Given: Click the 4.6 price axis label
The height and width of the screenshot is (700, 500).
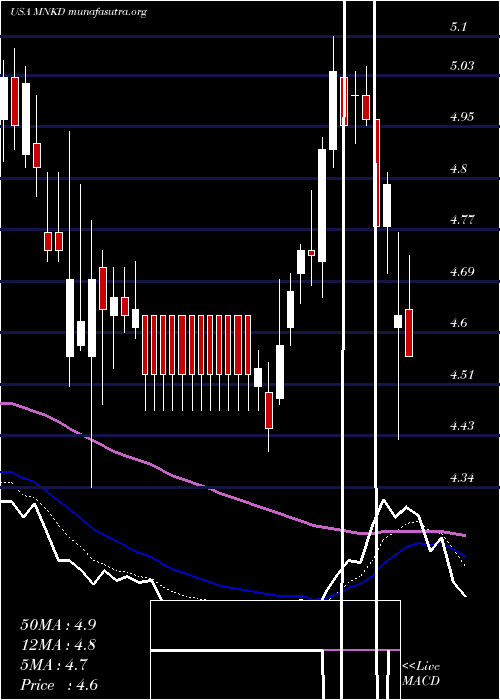Looking at the screenshot, I should (458, 323).
